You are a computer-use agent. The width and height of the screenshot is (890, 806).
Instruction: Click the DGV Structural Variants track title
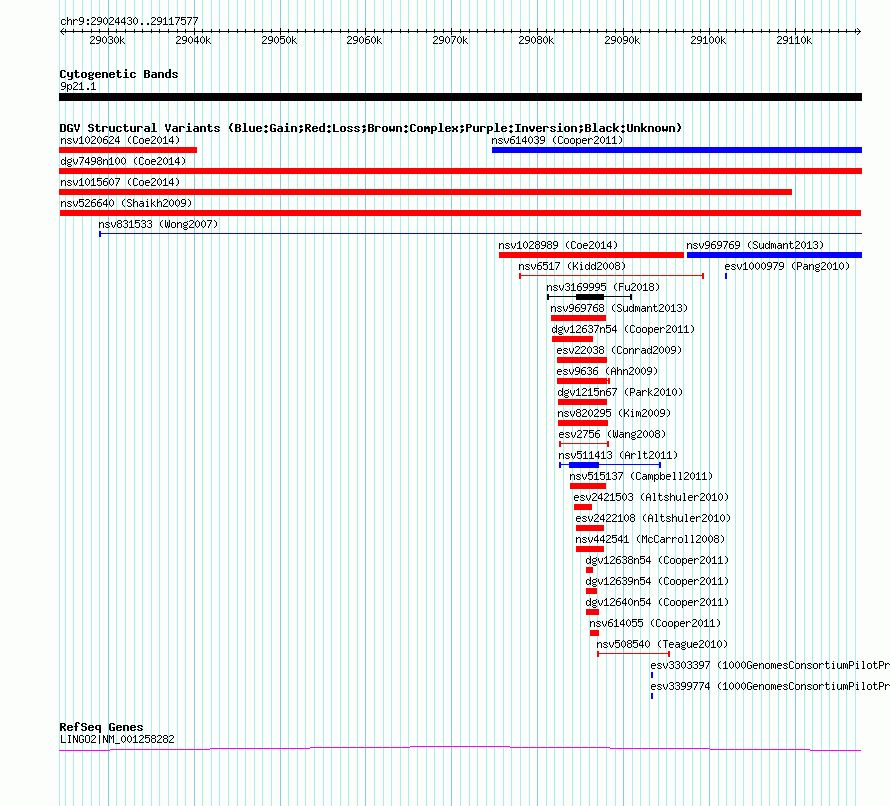[371, 128]
